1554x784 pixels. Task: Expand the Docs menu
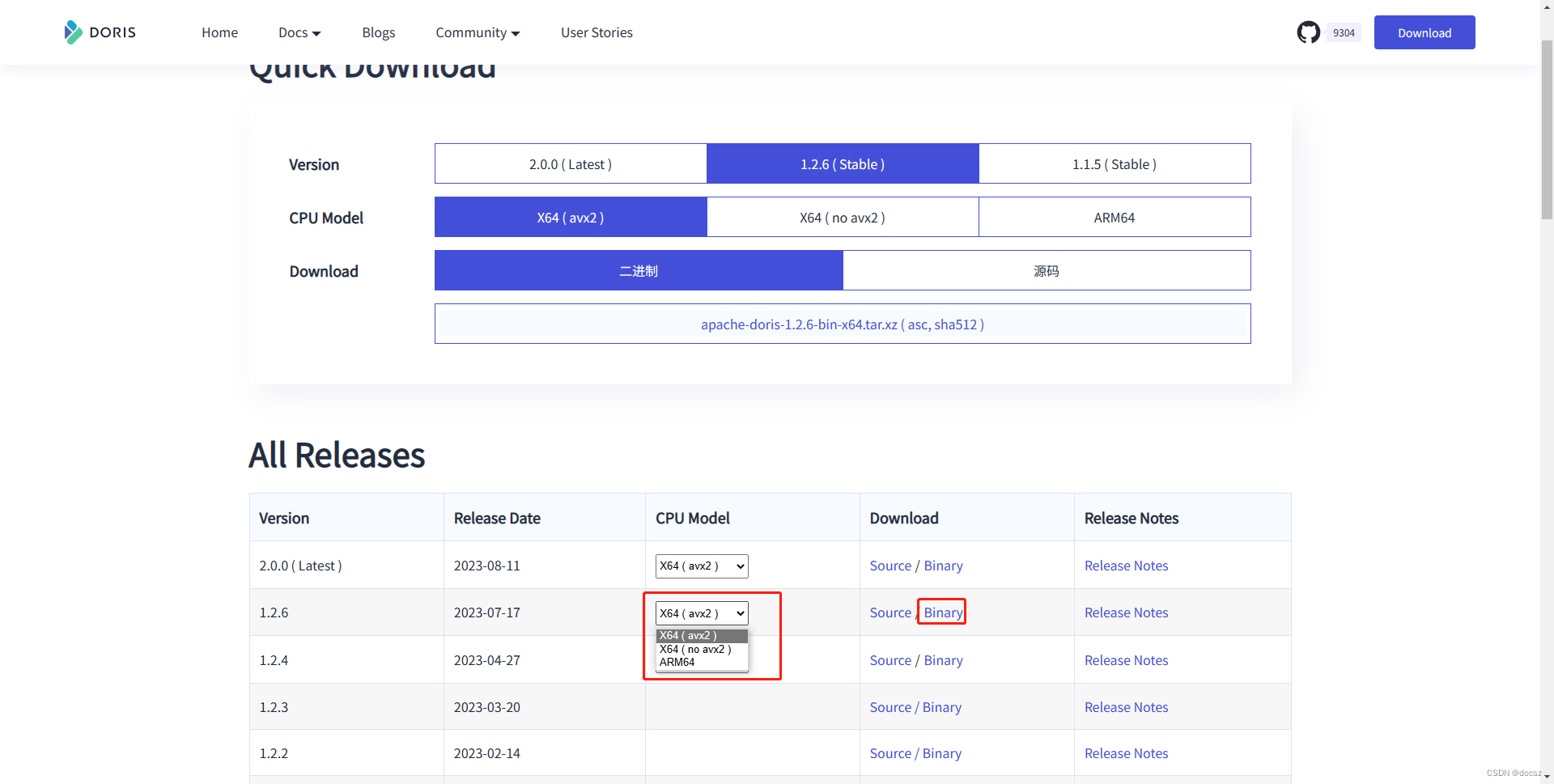(x=299, y=32)
